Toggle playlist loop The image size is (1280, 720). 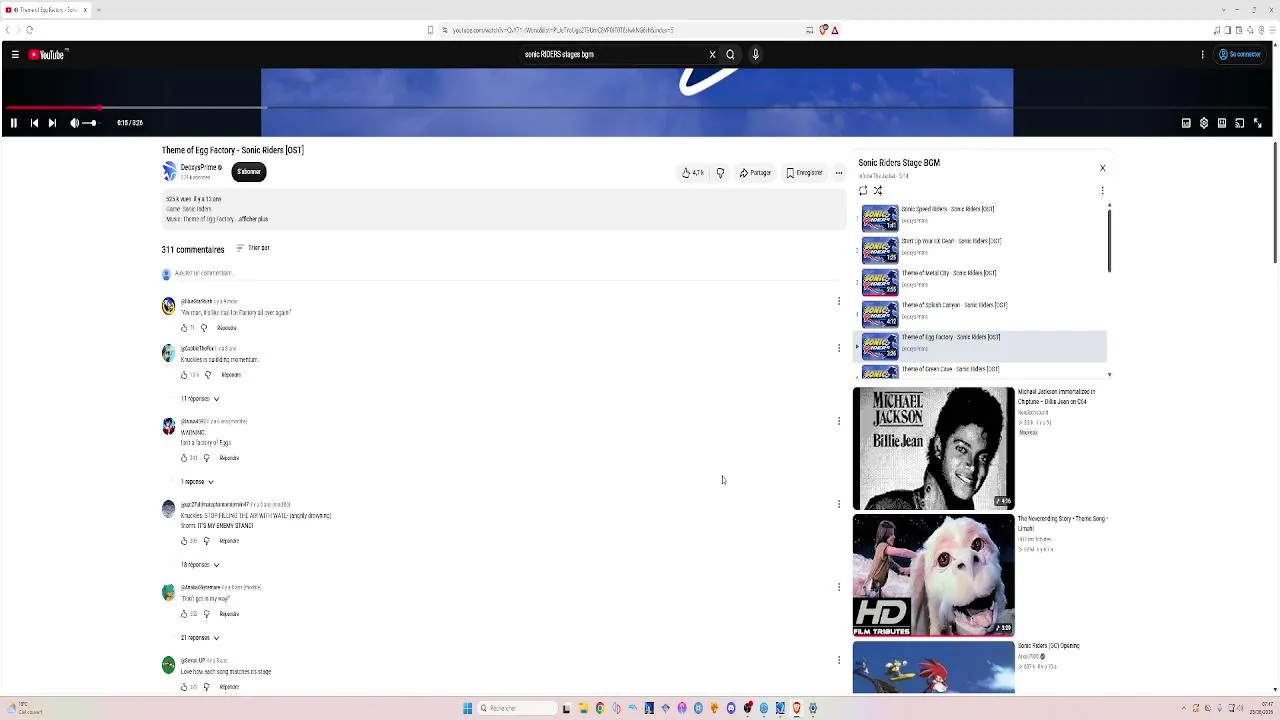pyautogui.click(x=863, y=191)
